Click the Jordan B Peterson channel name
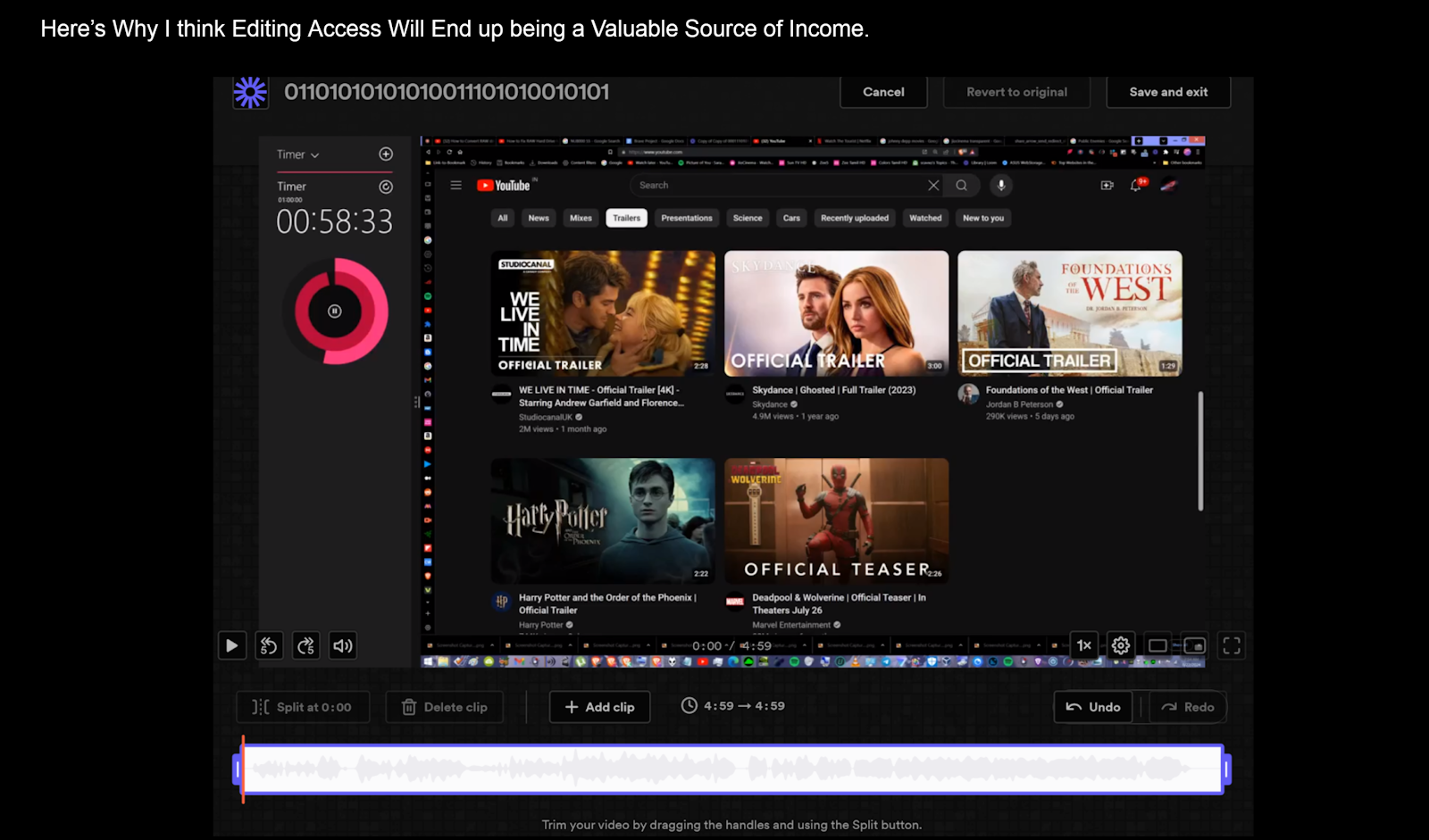 point(1019,404)
